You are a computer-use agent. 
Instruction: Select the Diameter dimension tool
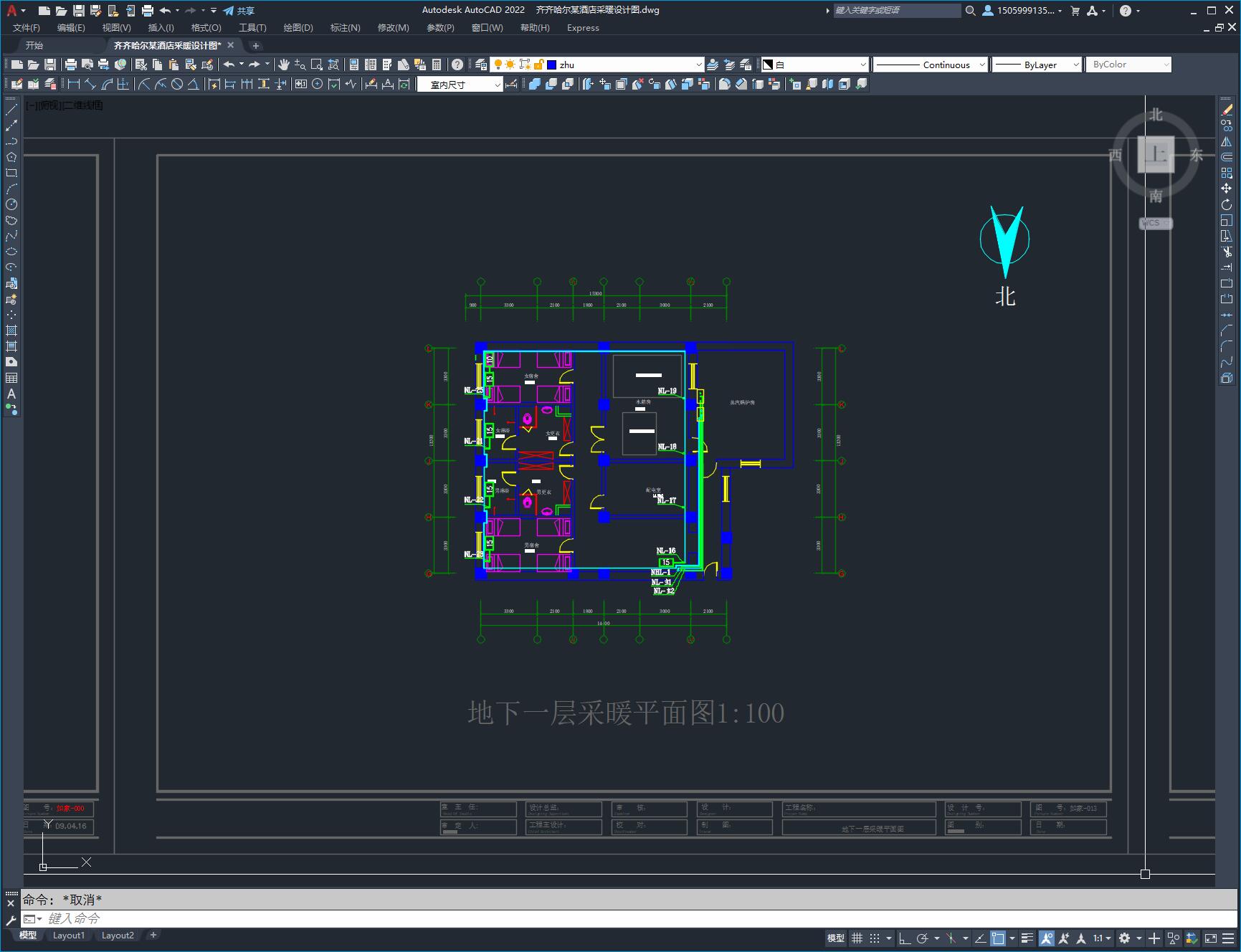click(x=177, y=84)
